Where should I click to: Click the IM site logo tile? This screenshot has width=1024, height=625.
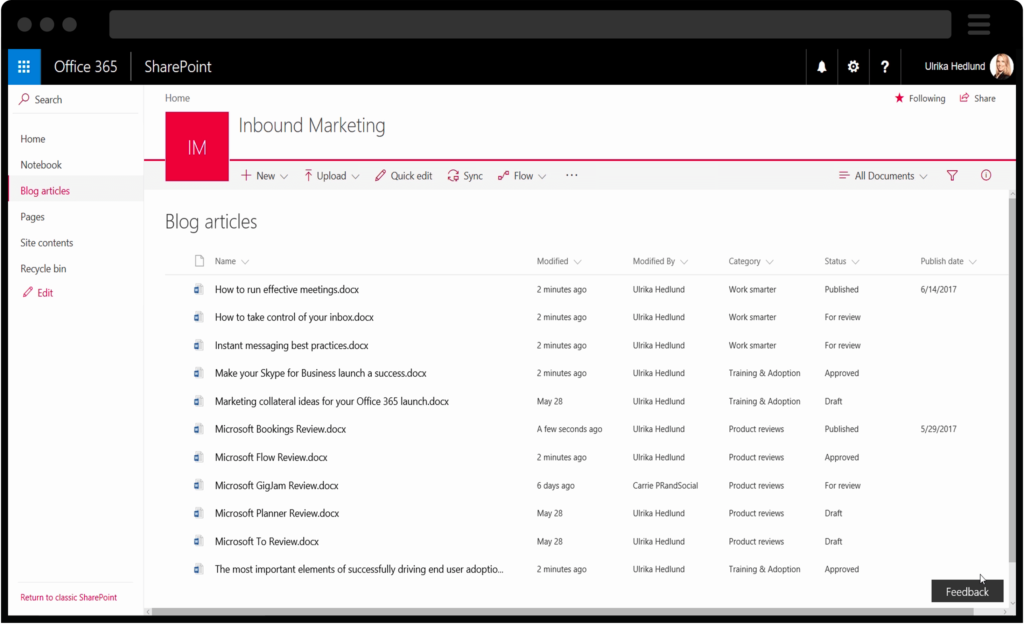[x=197, y=146]
